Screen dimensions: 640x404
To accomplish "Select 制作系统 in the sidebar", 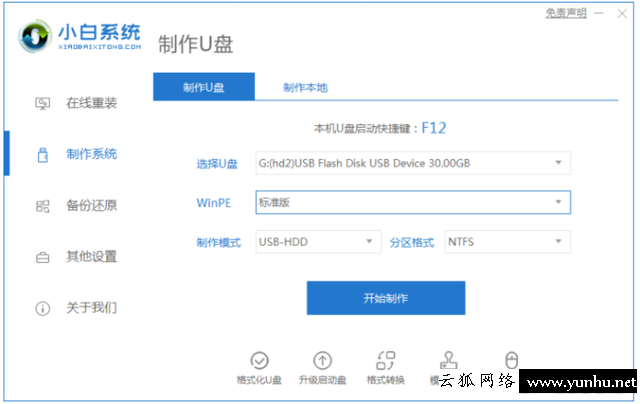I will tap(91, 154).
